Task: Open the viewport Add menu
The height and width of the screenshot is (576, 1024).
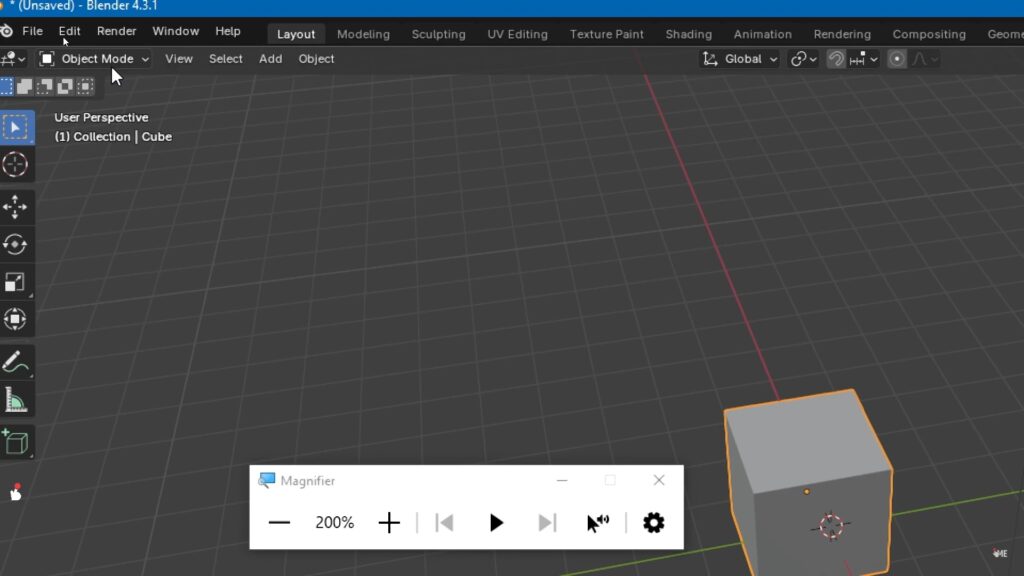Action: click(x=270, y=59)
